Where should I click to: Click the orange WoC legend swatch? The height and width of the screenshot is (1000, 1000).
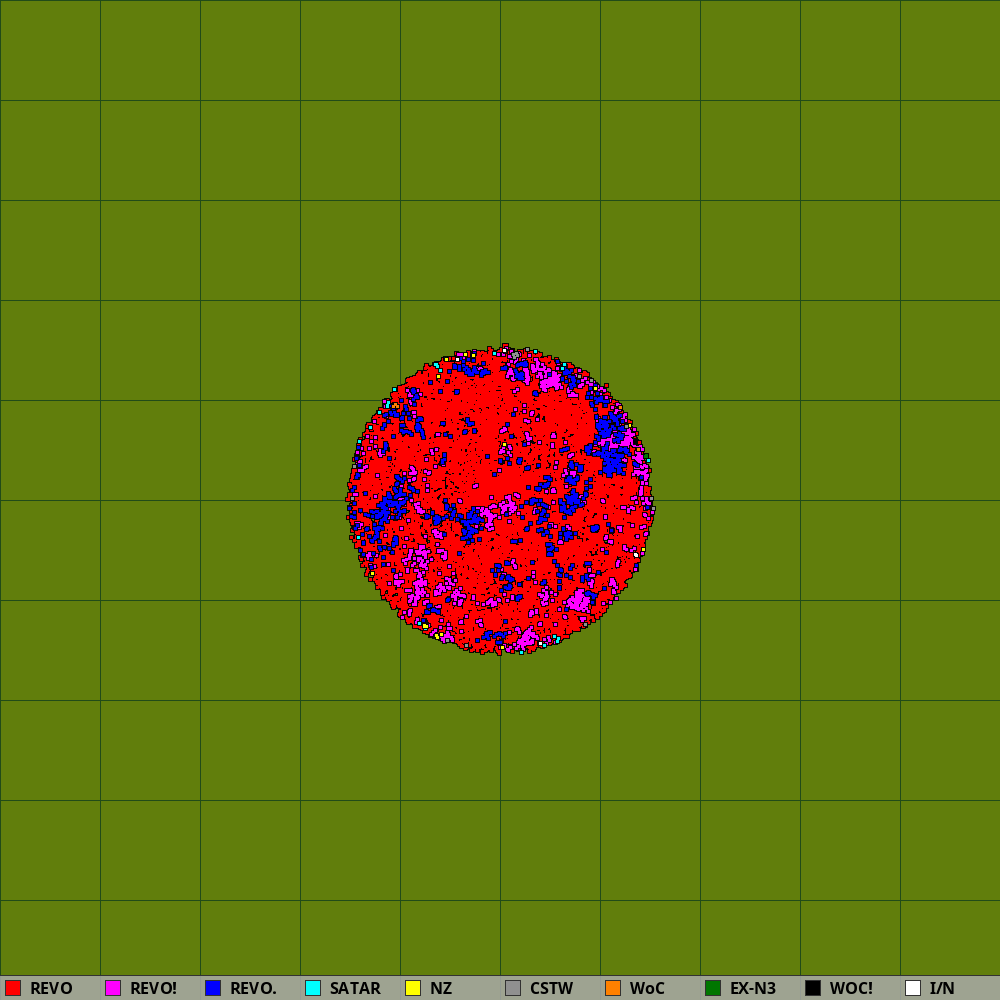tap(613, 988)
